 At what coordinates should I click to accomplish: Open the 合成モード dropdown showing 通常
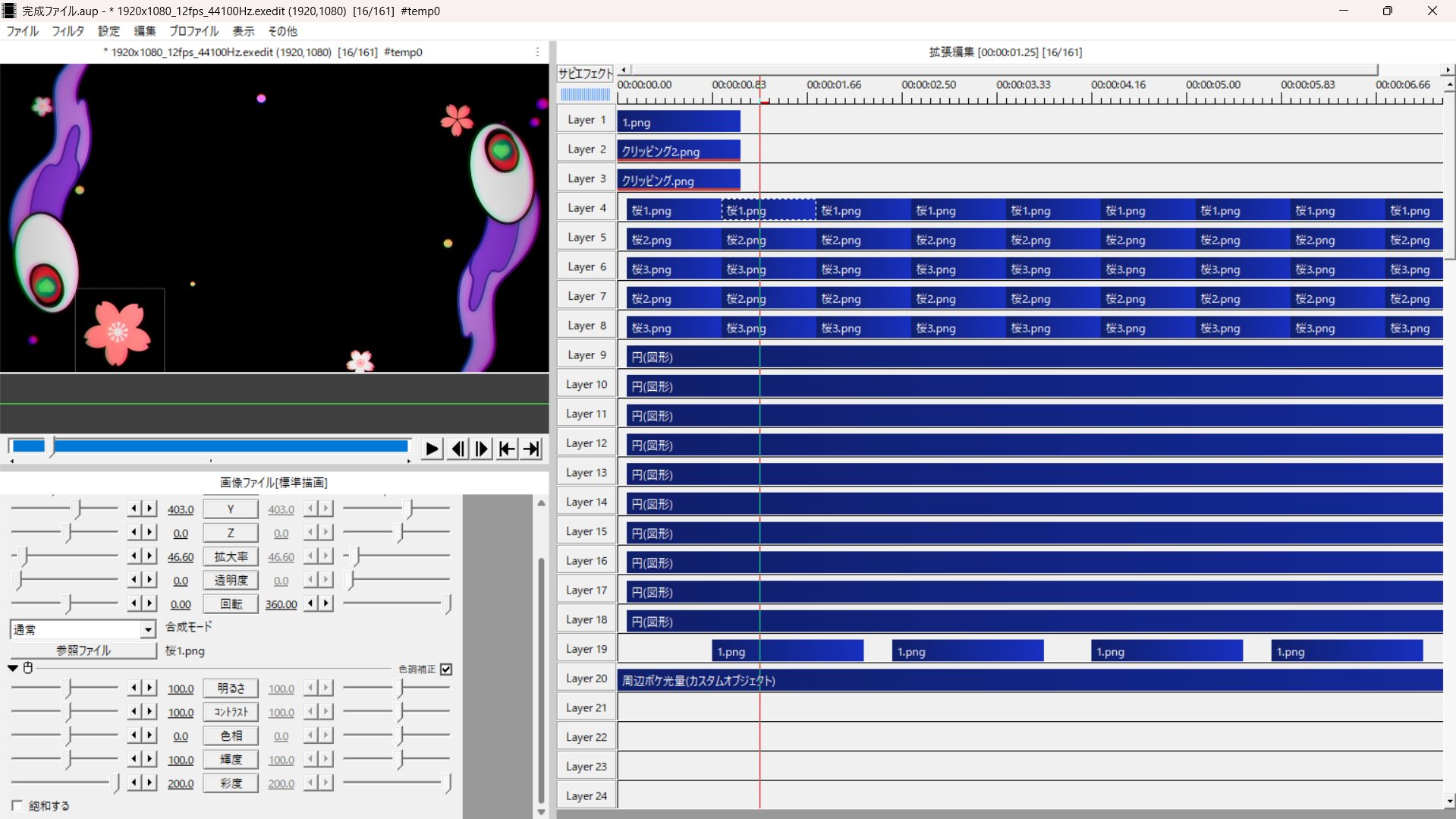[x=83, y=629]
